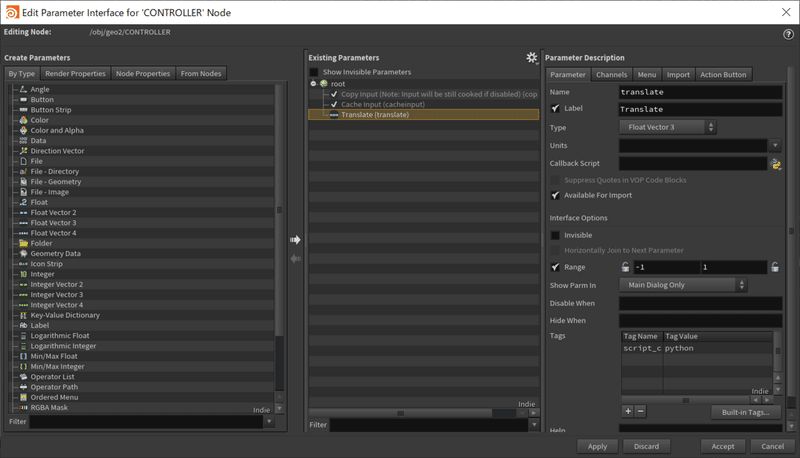Toggle the Range maximum lock
The height and width of the screenshot is (458, 800).
(775, 267)
